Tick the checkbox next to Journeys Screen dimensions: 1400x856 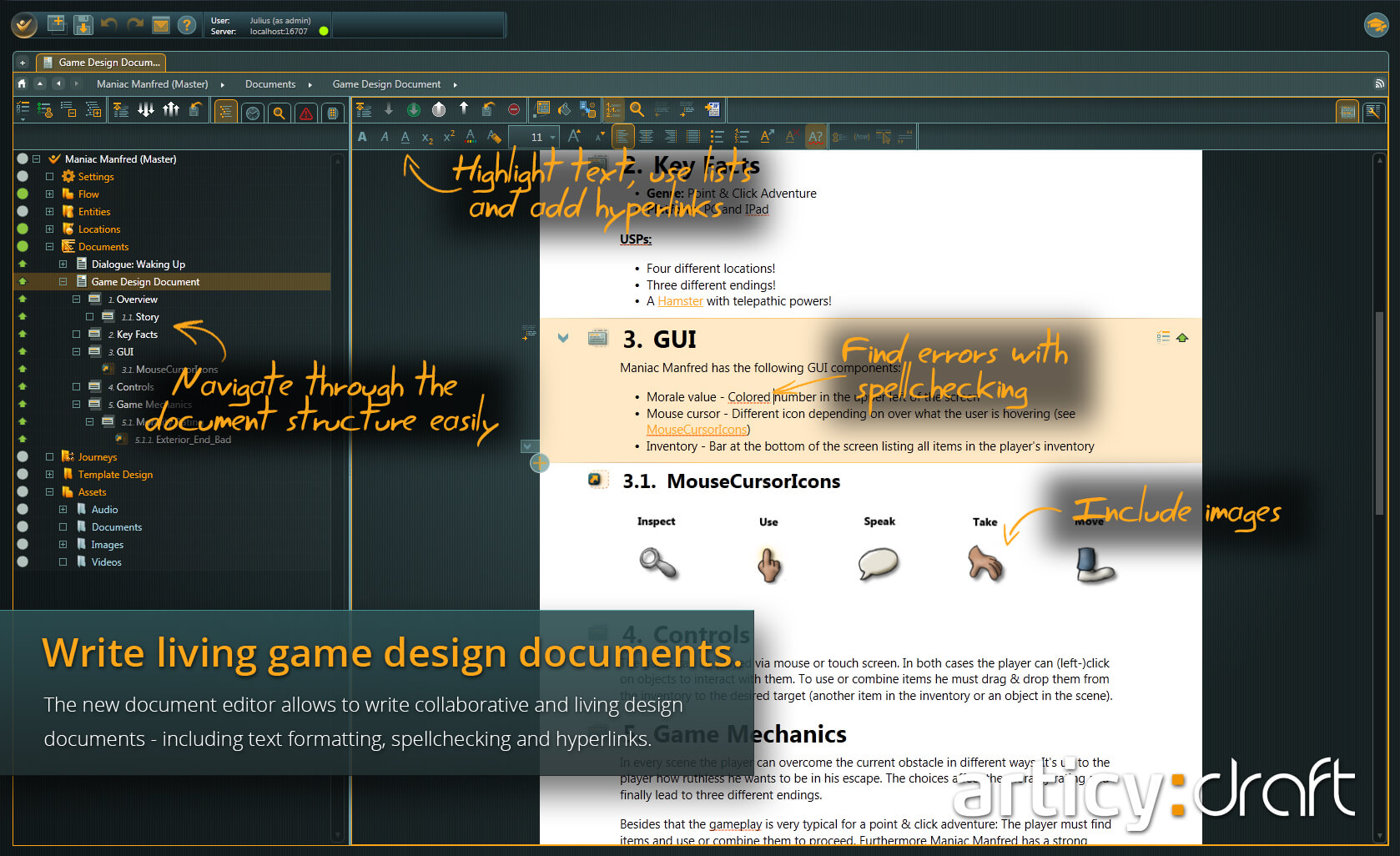(48, 456)
